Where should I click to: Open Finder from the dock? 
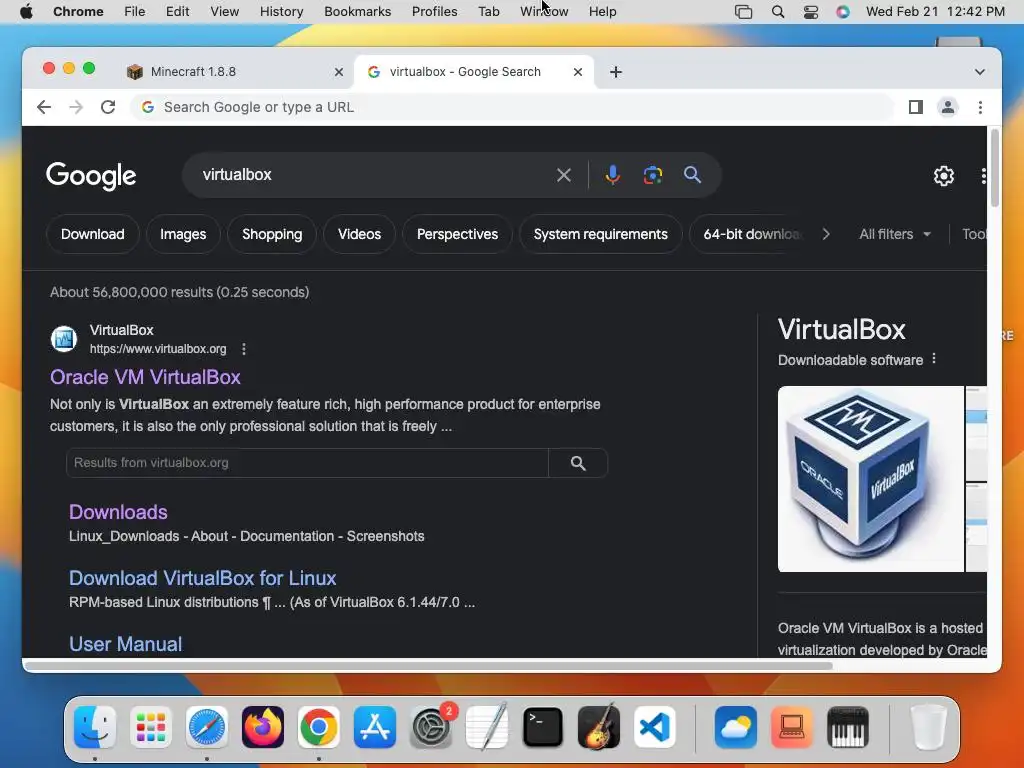point(95,727)
